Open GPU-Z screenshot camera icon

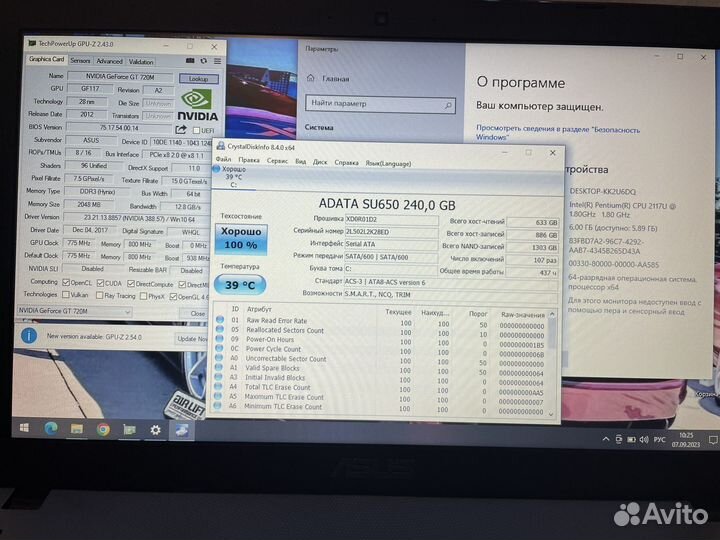190,61
